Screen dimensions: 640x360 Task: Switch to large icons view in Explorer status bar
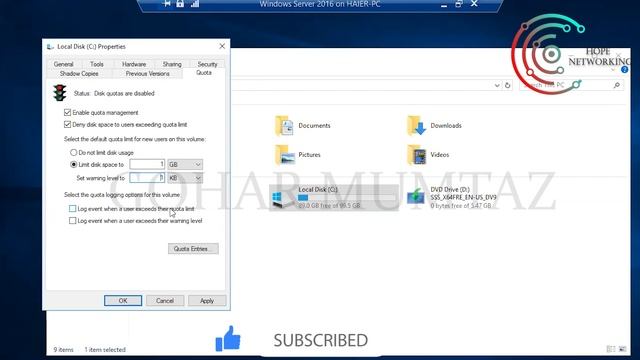click(622, 349)
